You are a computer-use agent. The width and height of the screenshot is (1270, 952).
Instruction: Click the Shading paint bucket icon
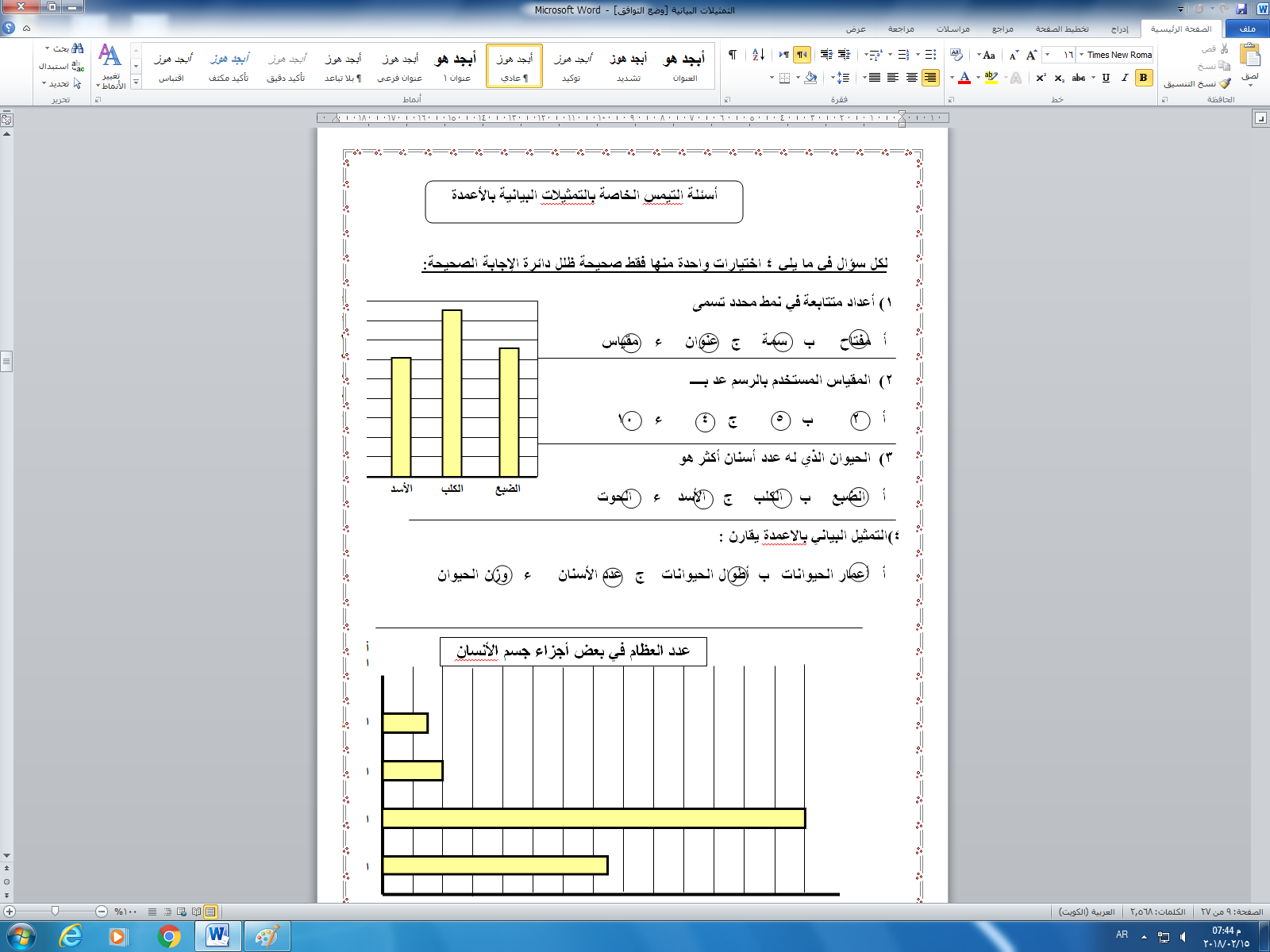(810, 78)
